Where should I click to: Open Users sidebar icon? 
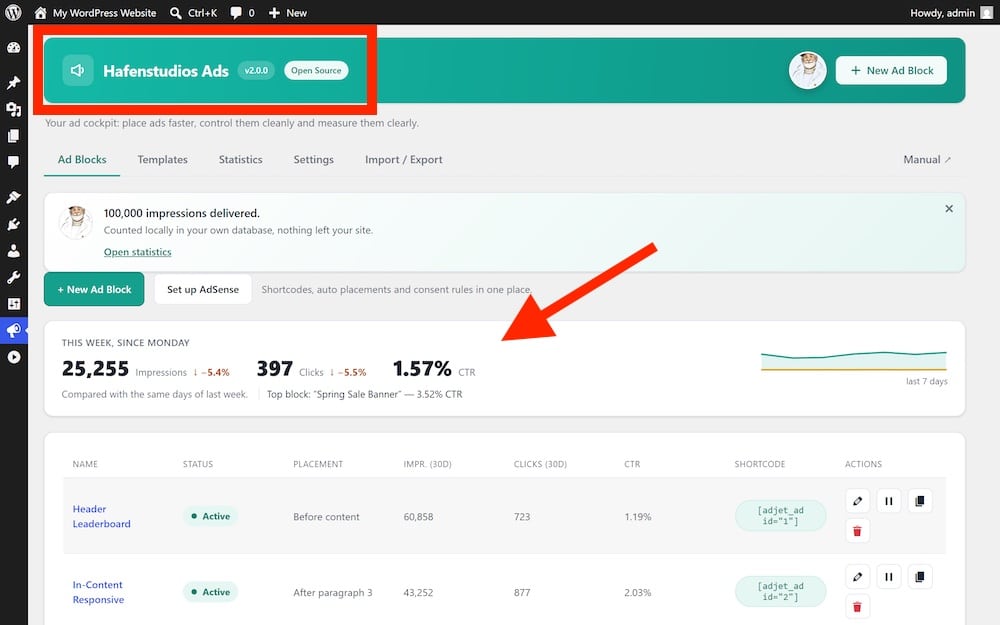click(x=13, y=251)
